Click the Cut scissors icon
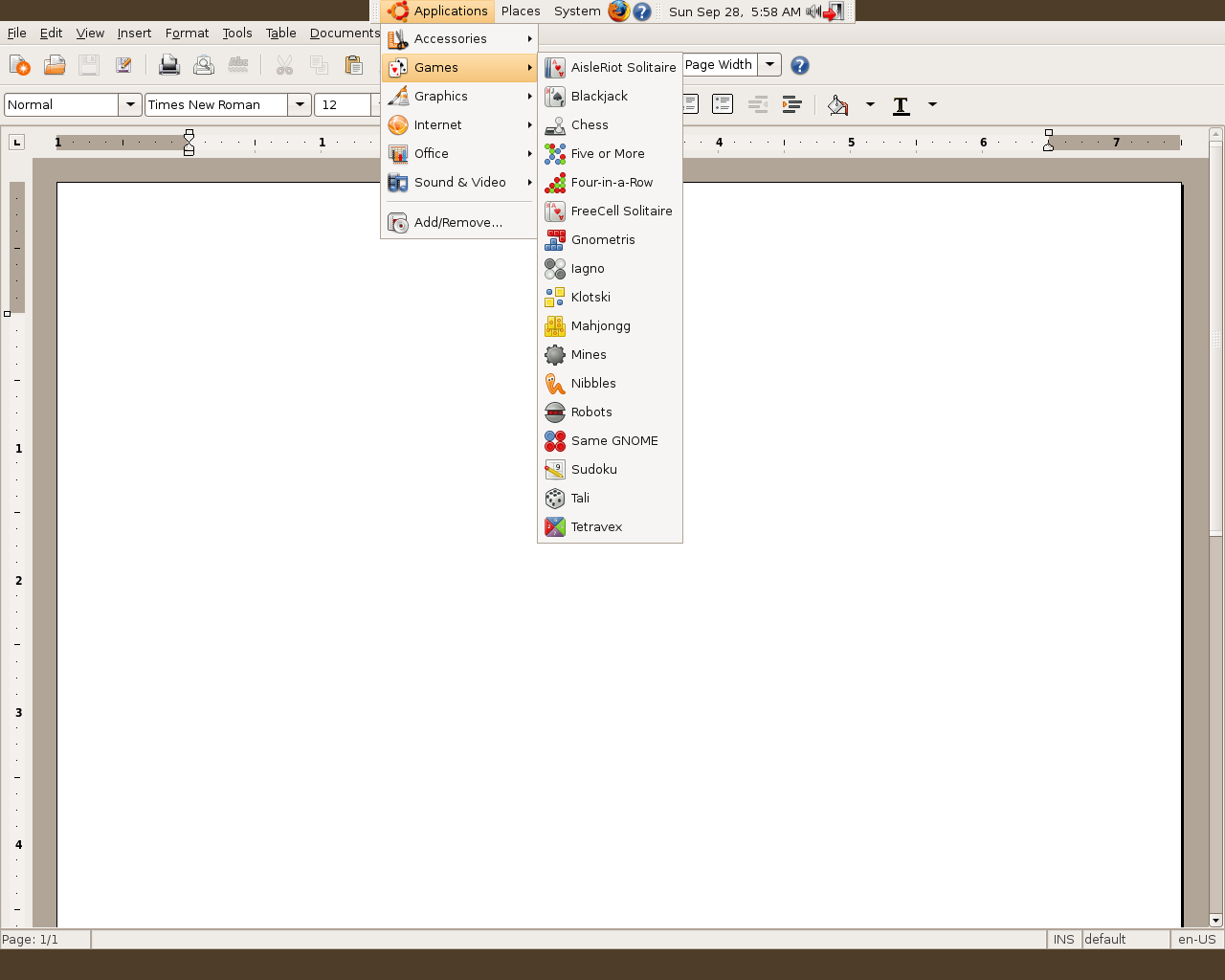The image size is (1225, 980). [284, 65]
